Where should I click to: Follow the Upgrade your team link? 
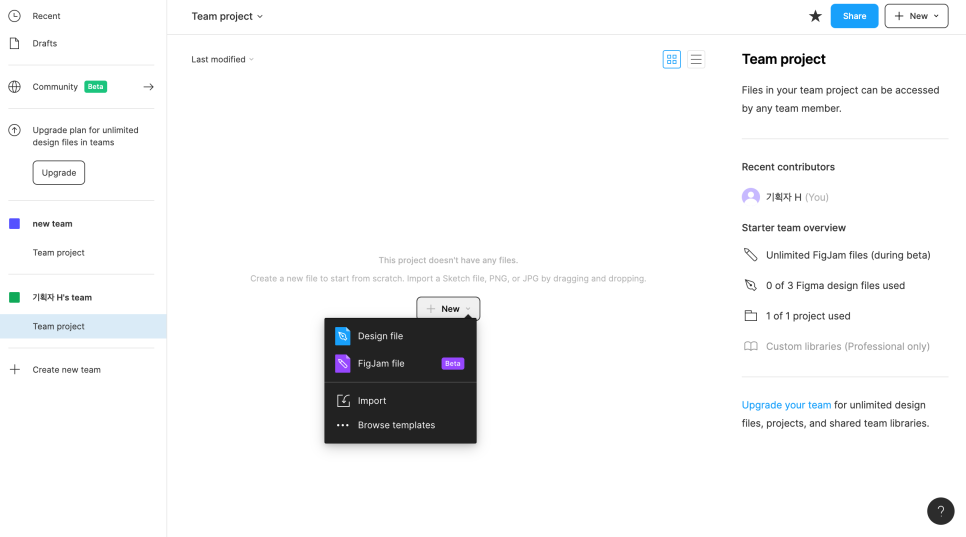786,405
